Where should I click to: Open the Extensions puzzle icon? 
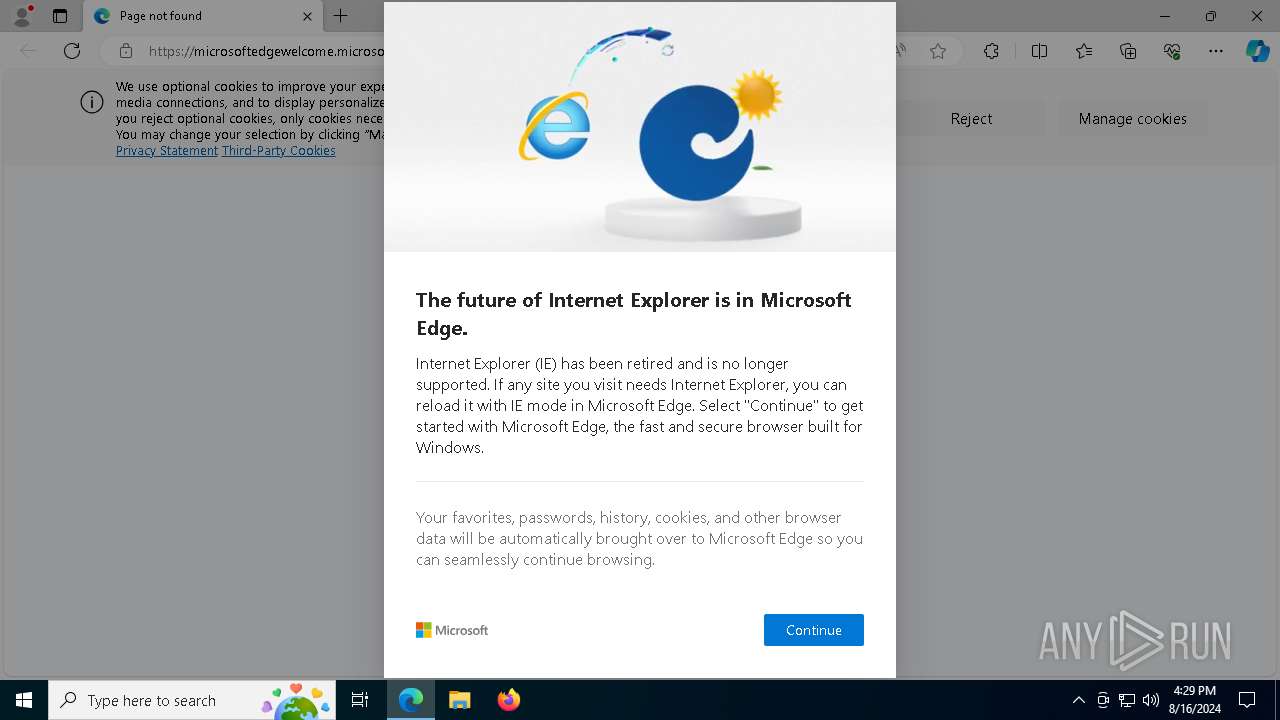[x=991, y=51]
